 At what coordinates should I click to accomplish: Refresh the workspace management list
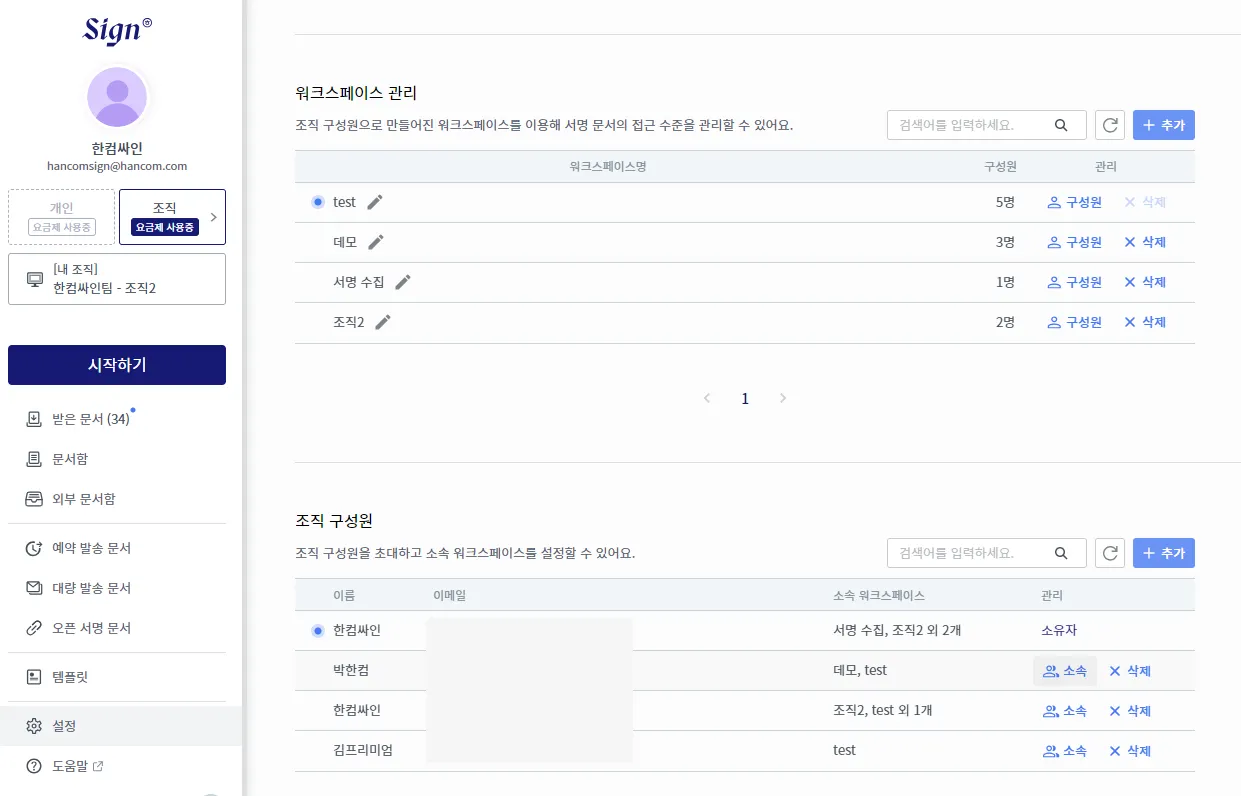click(1109, 125)
